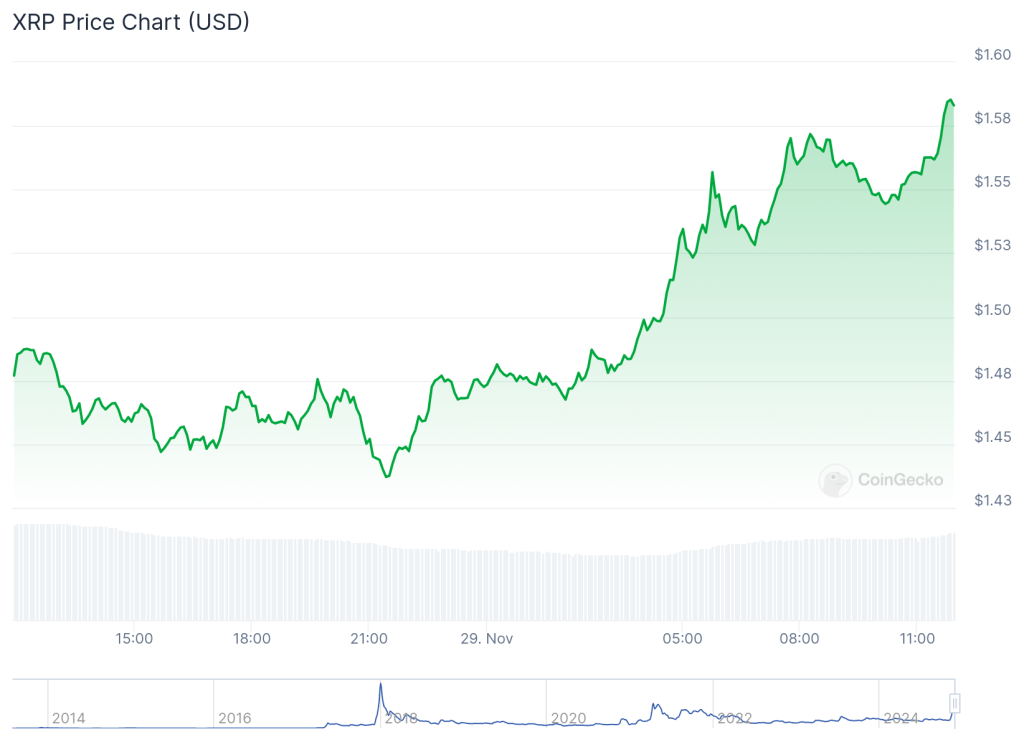Click the 21:00 time axis label
1024x747 pixels.
pos(368,638)
